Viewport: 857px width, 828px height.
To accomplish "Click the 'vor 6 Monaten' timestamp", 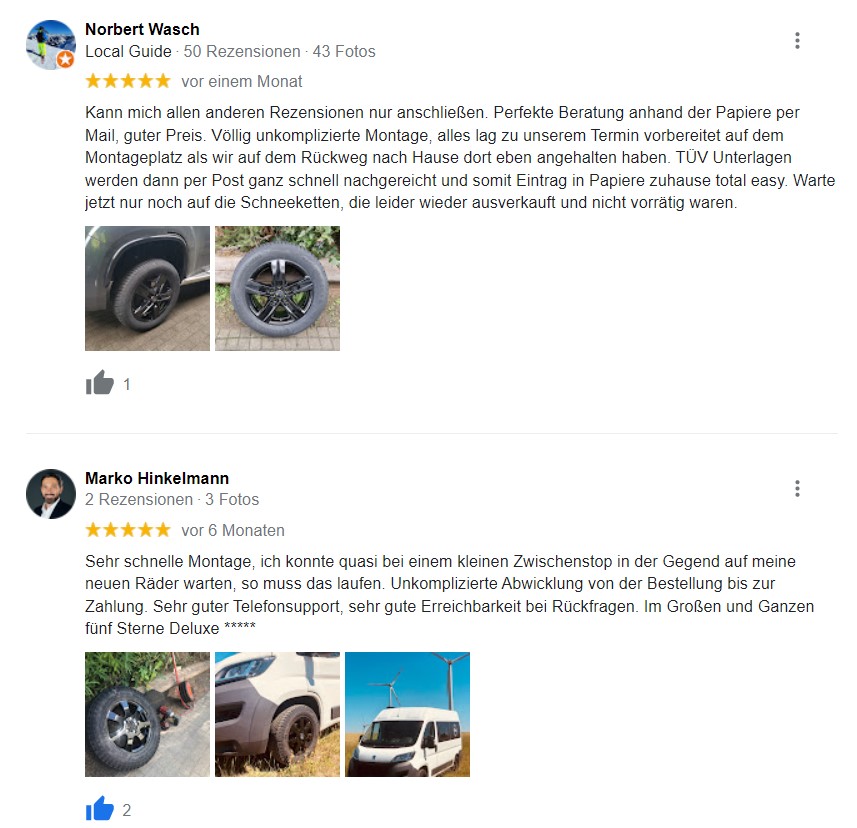I will point(233,530).
